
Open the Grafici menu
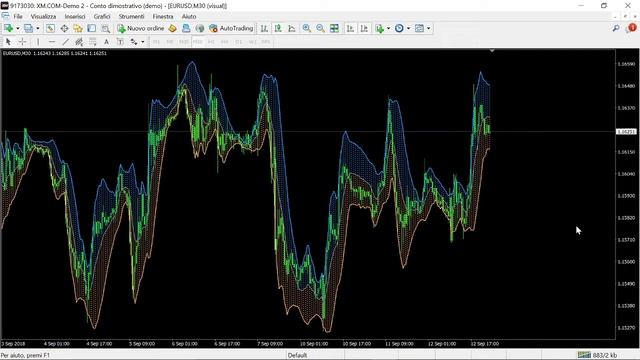pyautogui.click(x=102, y=16)
